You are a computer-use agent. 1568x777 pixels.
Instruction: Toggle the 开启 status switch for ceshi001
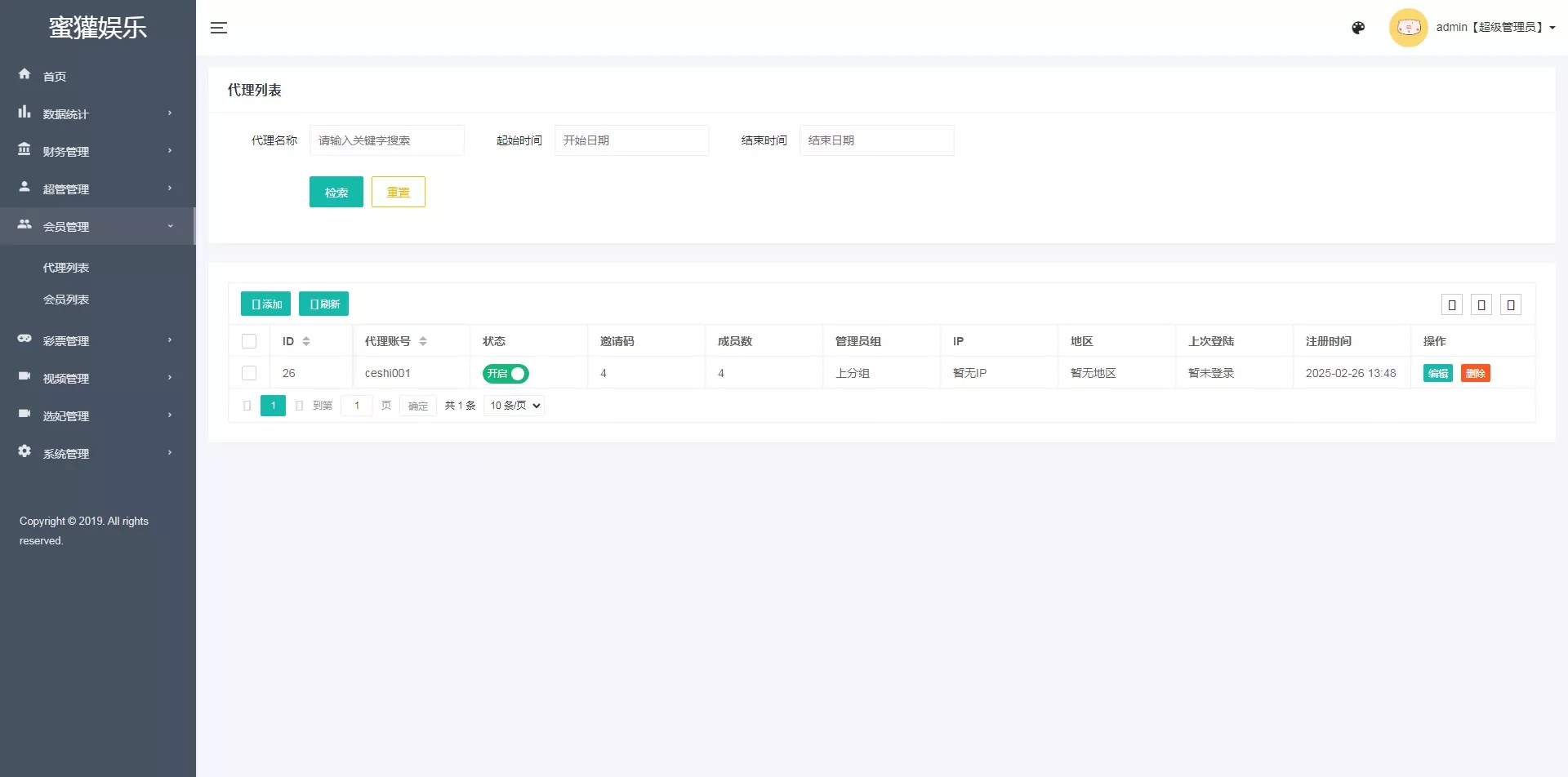coord(506,373)
